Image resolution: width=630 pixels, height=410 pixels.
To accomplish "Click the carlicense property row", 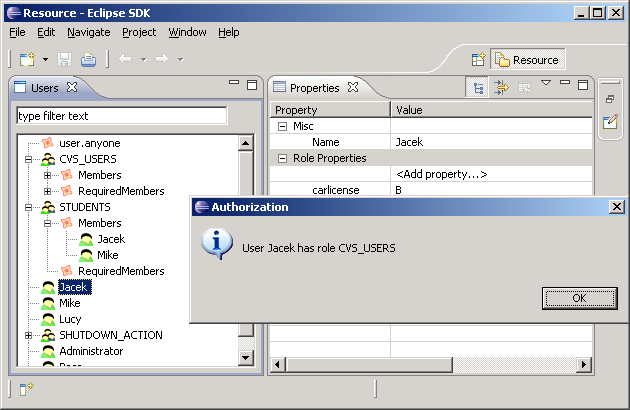I will click(431, 190).
